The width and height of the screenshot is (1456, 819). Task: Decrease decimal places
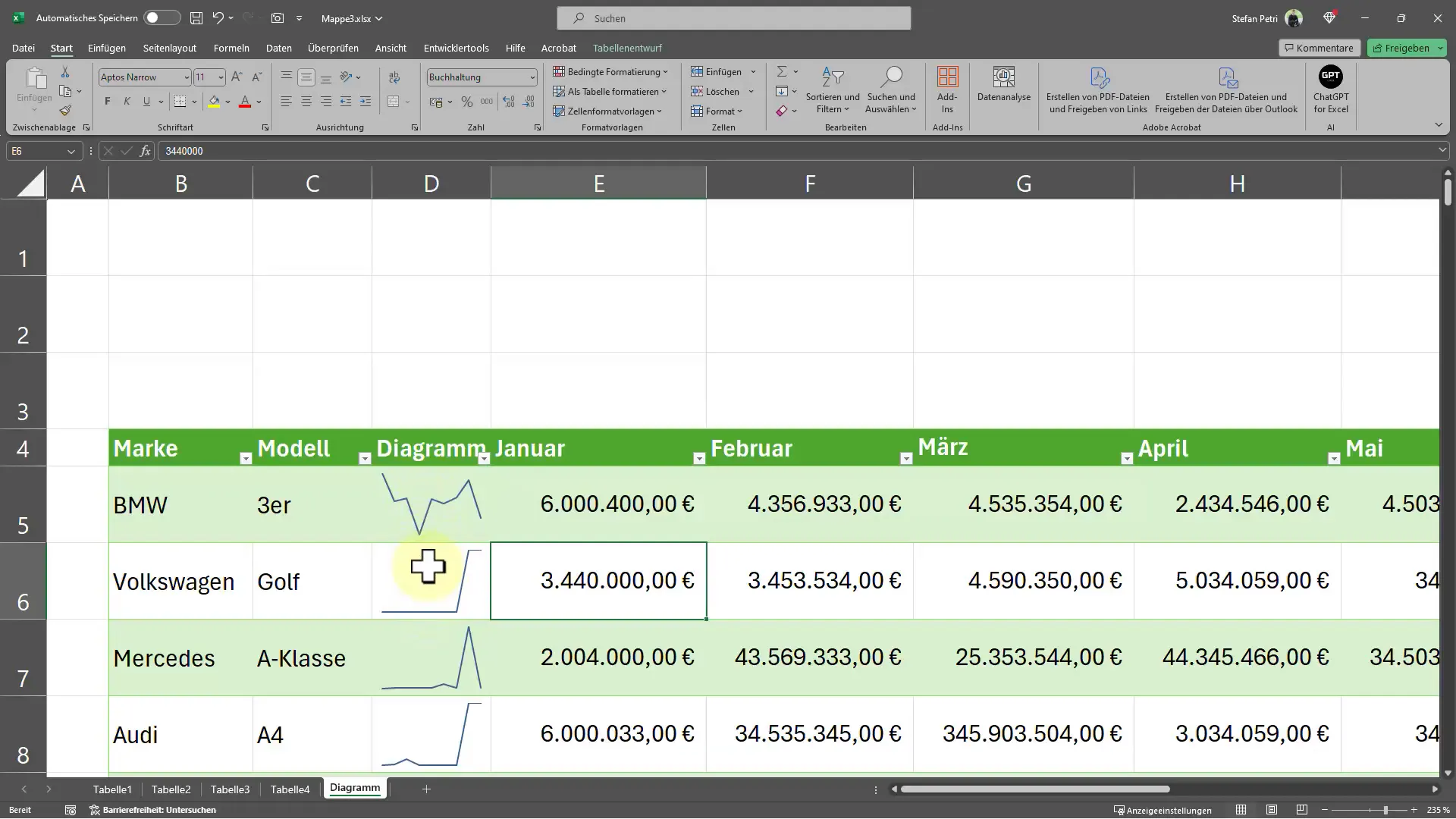click(529, 102)
